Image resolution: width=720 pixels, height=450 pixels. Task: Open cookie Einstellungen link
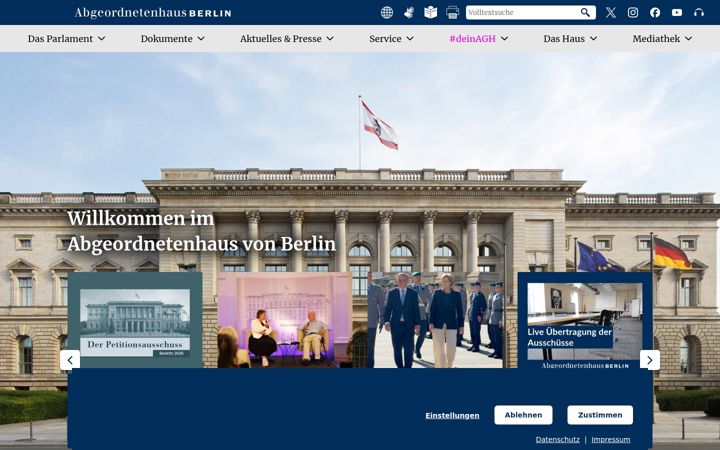(452, 416)
